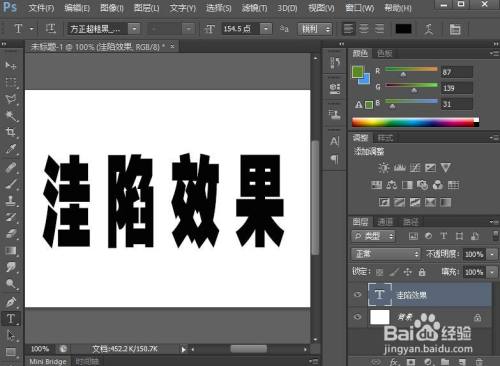The height and width of the screenshot is (366, 500).
Task: Select the Eyedropper tool
Action: pyautogui.click(x=11, y=149)
